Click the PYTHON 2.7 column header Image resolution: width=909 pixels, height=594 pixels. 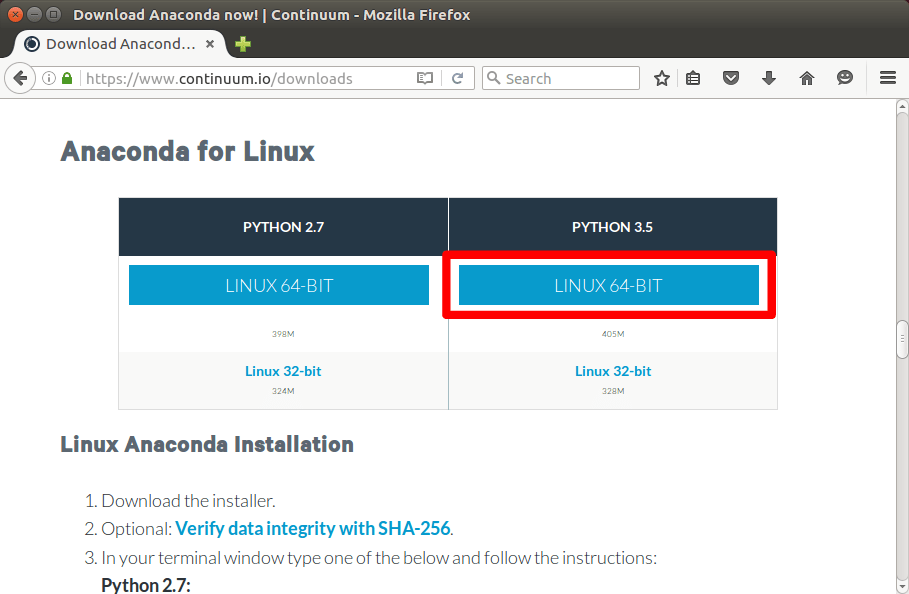coord(283,227)
